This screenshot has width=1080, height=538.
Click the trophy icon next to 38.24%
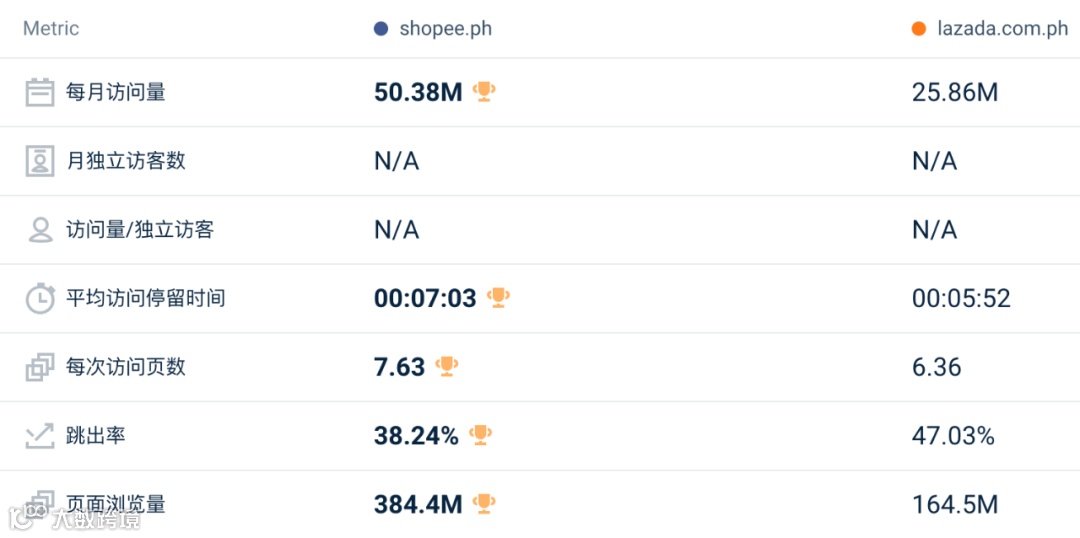click(x=481, y=435)
